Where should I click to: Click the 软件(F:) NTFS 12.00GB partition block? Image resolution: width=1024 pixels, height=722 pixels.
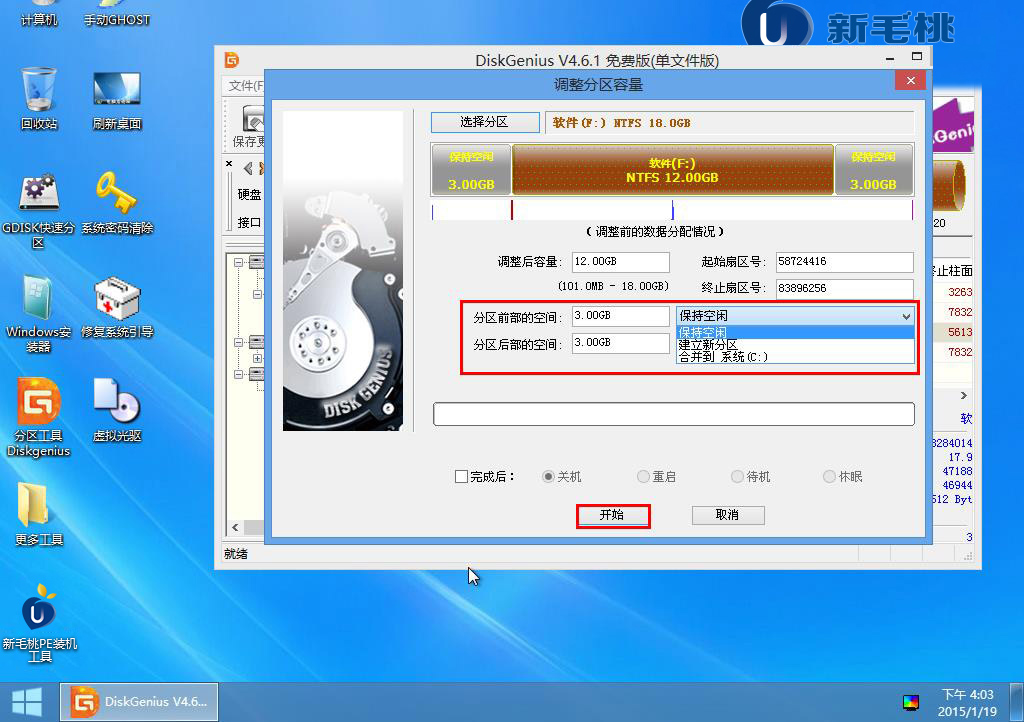click(673, 170)
